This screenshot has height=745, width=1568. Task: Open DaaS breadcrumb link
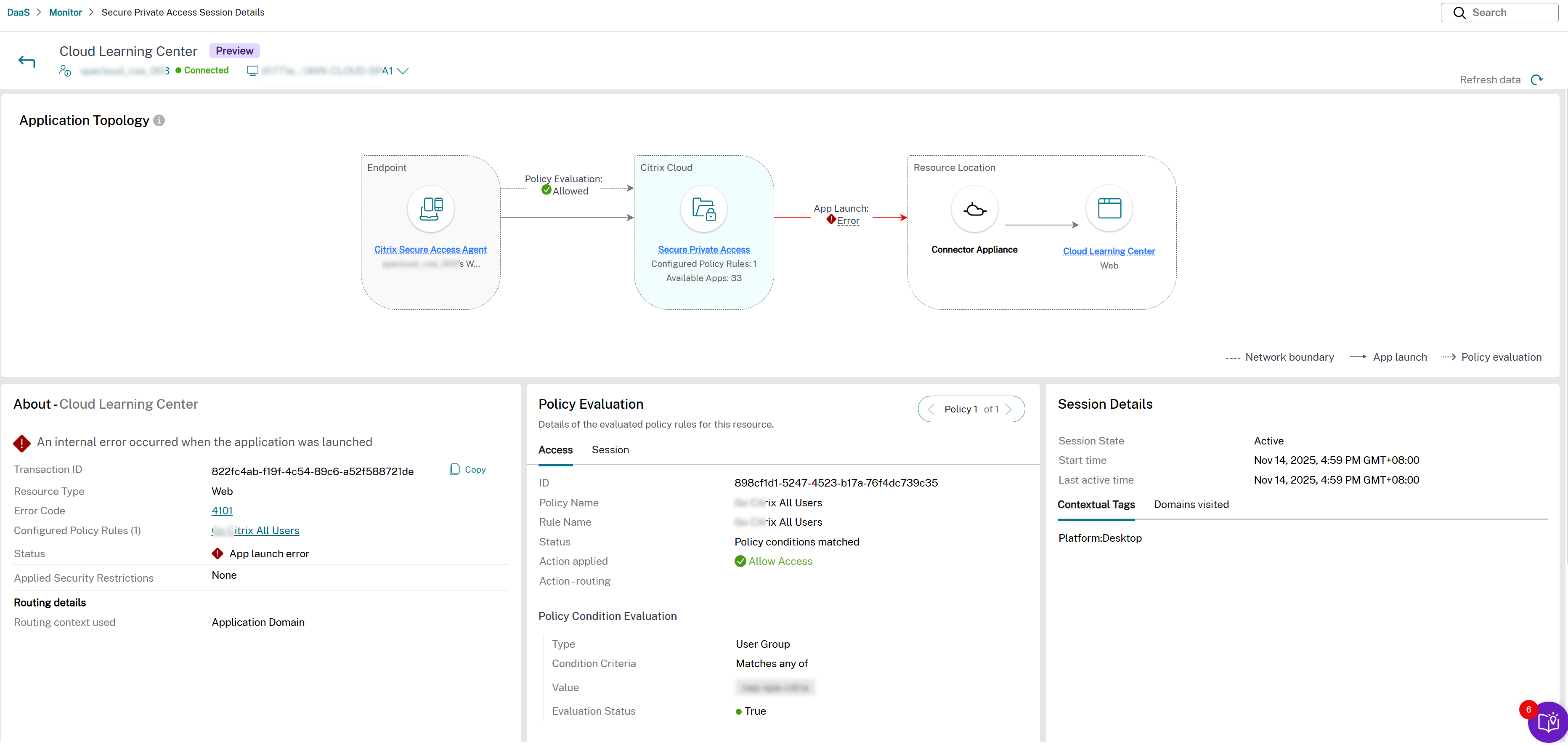click(18, 12)
